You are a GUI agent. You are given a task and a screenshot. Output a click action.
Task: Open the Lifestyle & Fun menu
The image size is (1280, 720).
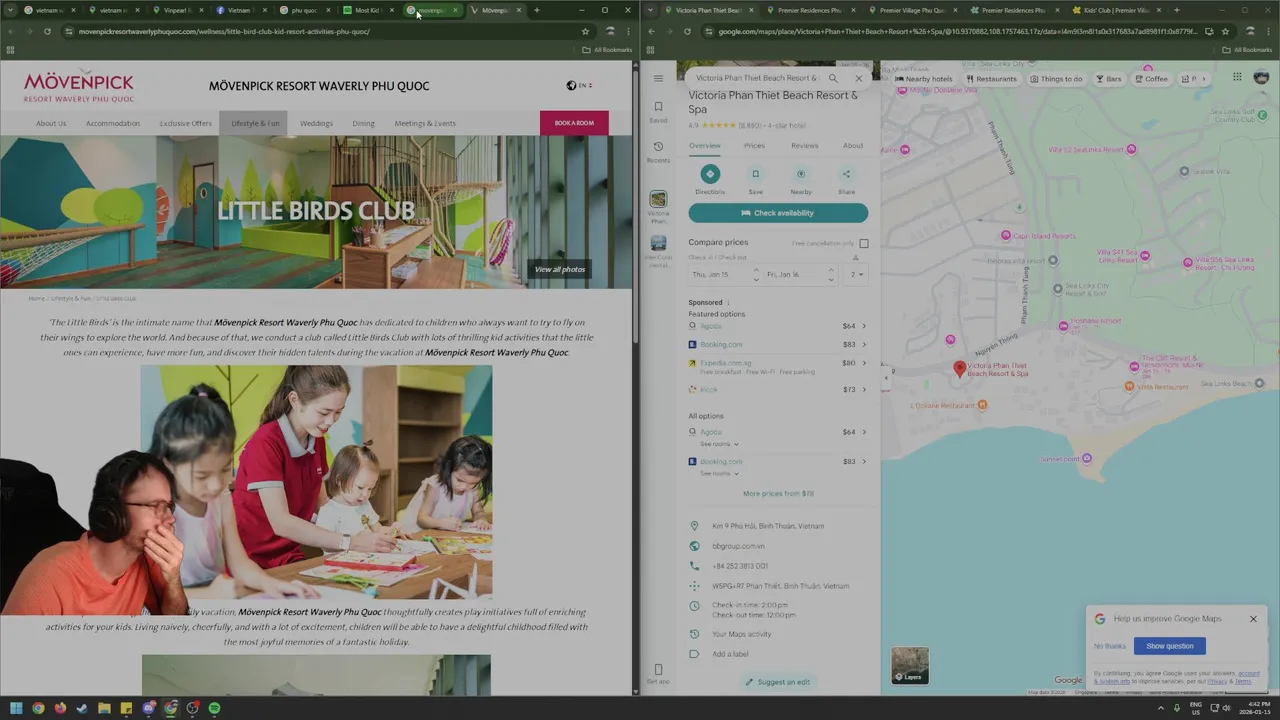click(255, 123)
